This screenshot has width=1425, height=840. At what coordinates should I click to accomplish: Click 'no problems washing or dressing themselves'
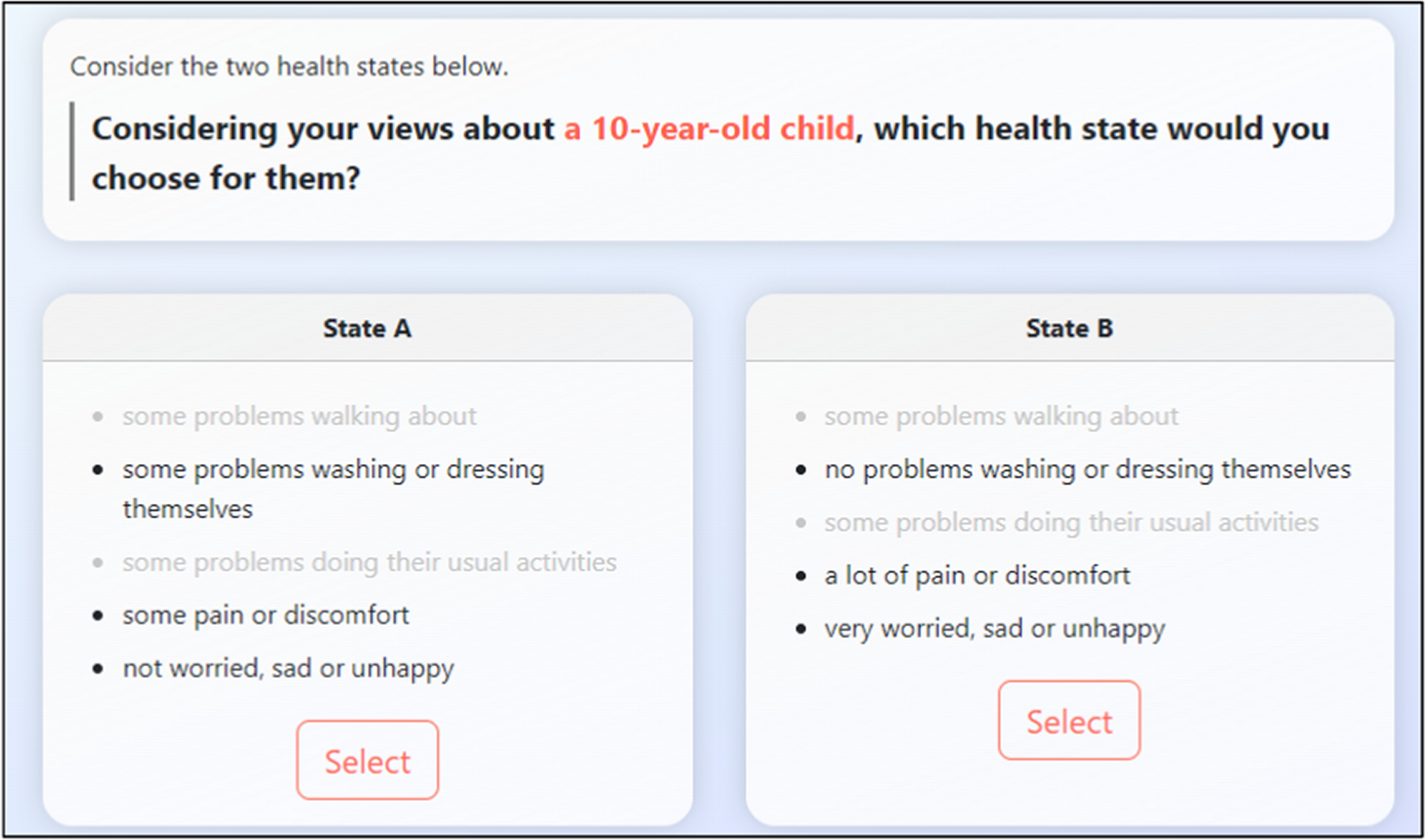click(1087, 469)
